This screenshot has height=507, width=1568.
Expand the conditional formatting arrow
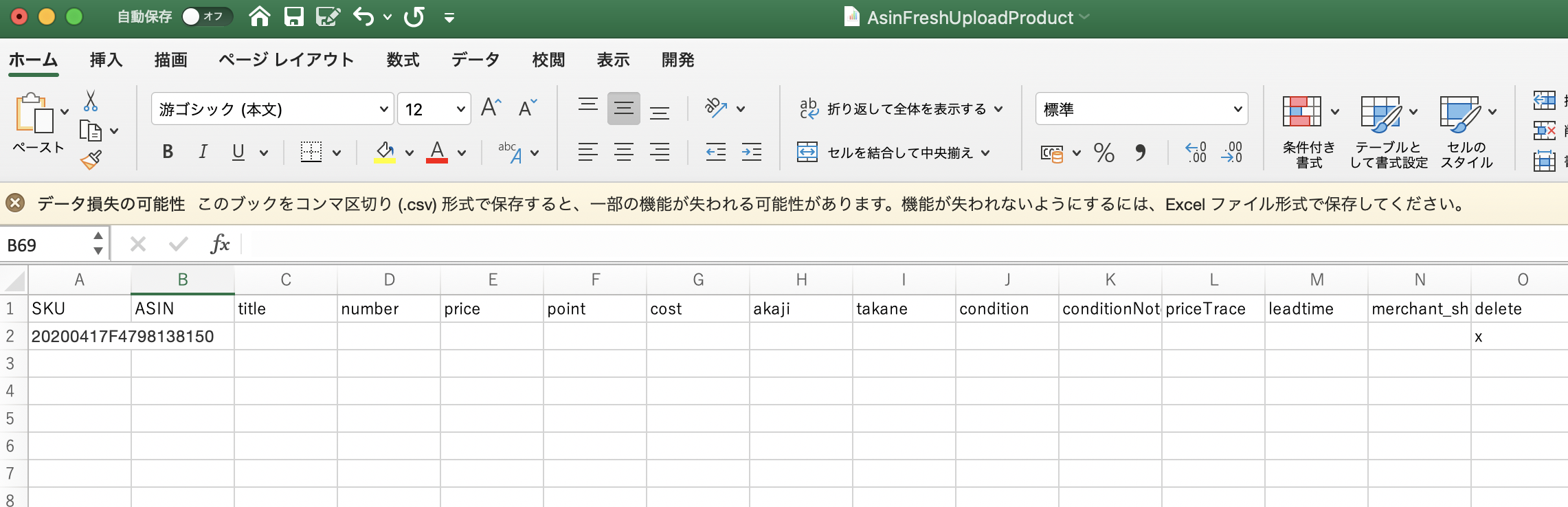point(1335,111)
